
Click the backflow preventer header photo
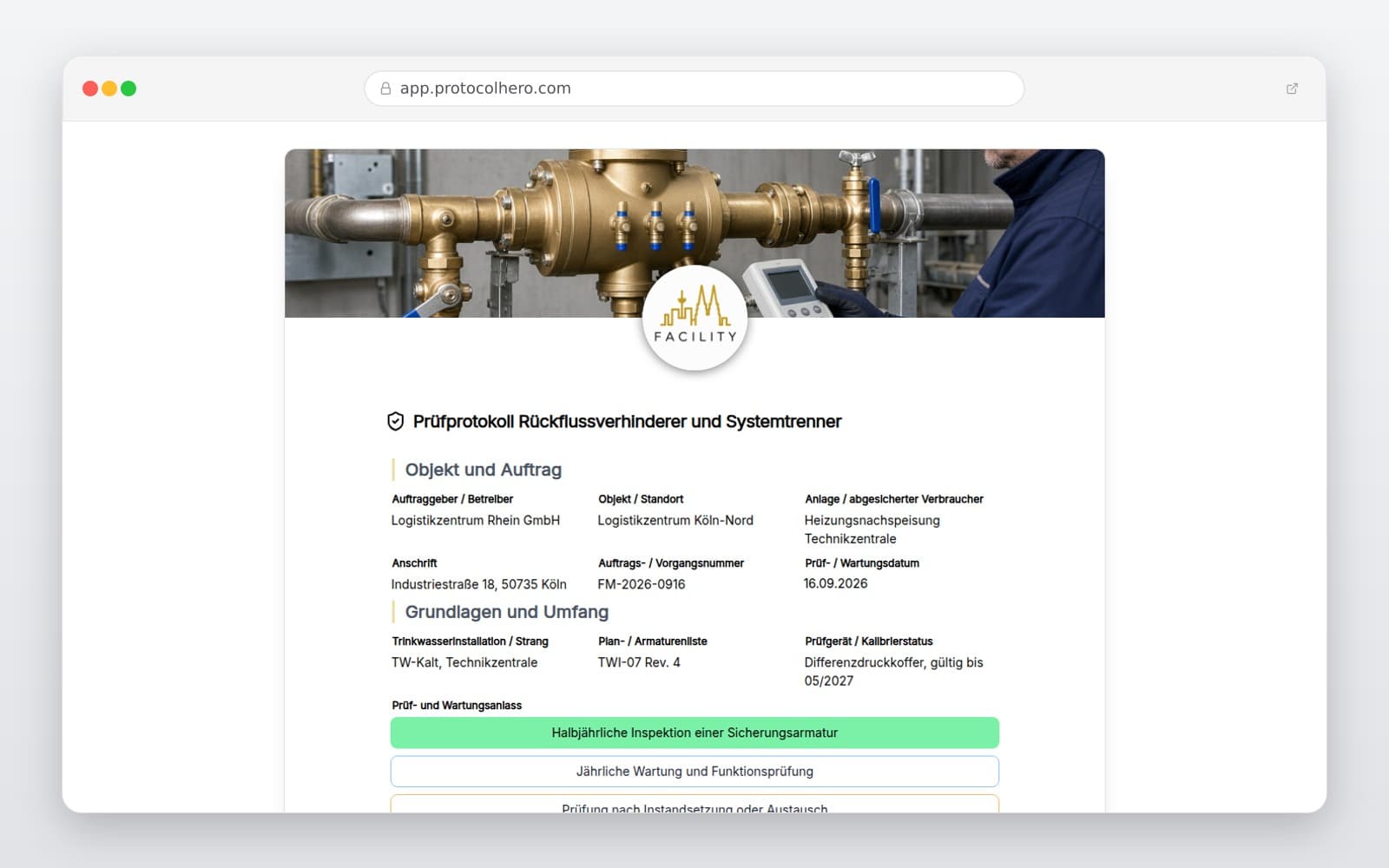pyautogui.click(x=694, y=233)
